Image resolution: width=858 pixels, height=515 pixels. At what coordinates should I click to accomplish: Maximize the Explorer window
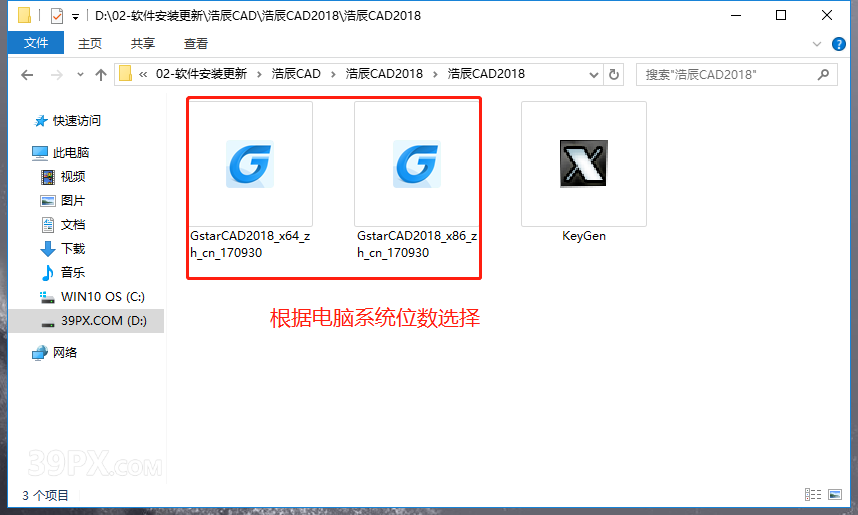click(781, 15)
